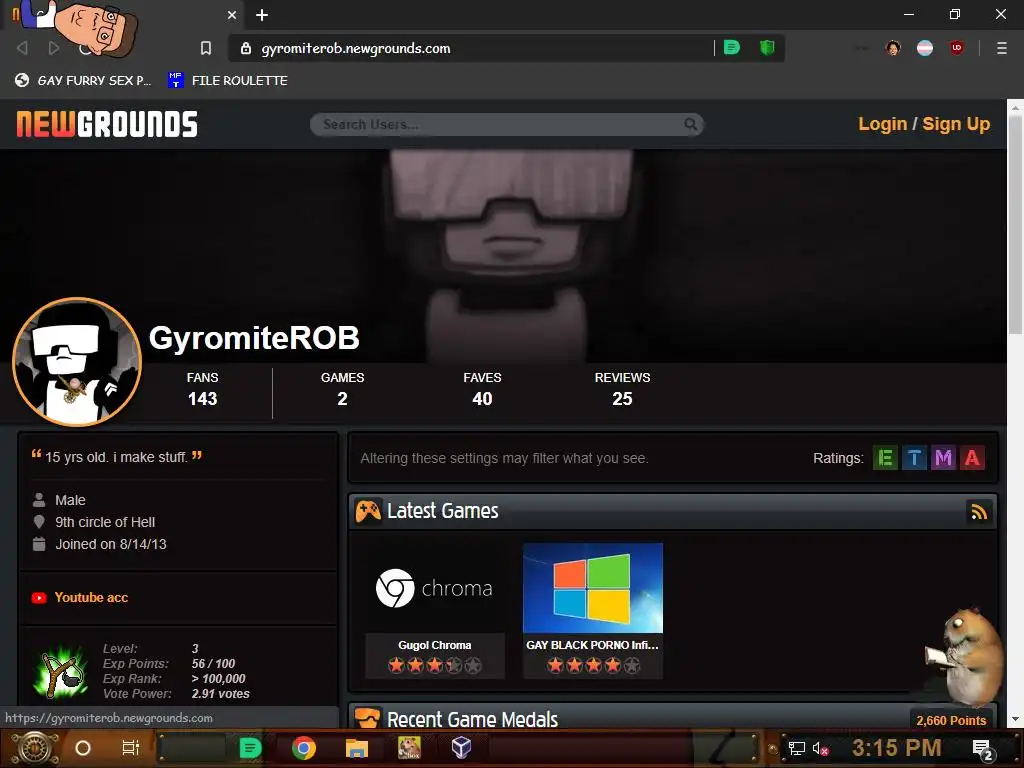Click the slingshot level badge icon

pos(62,673)
